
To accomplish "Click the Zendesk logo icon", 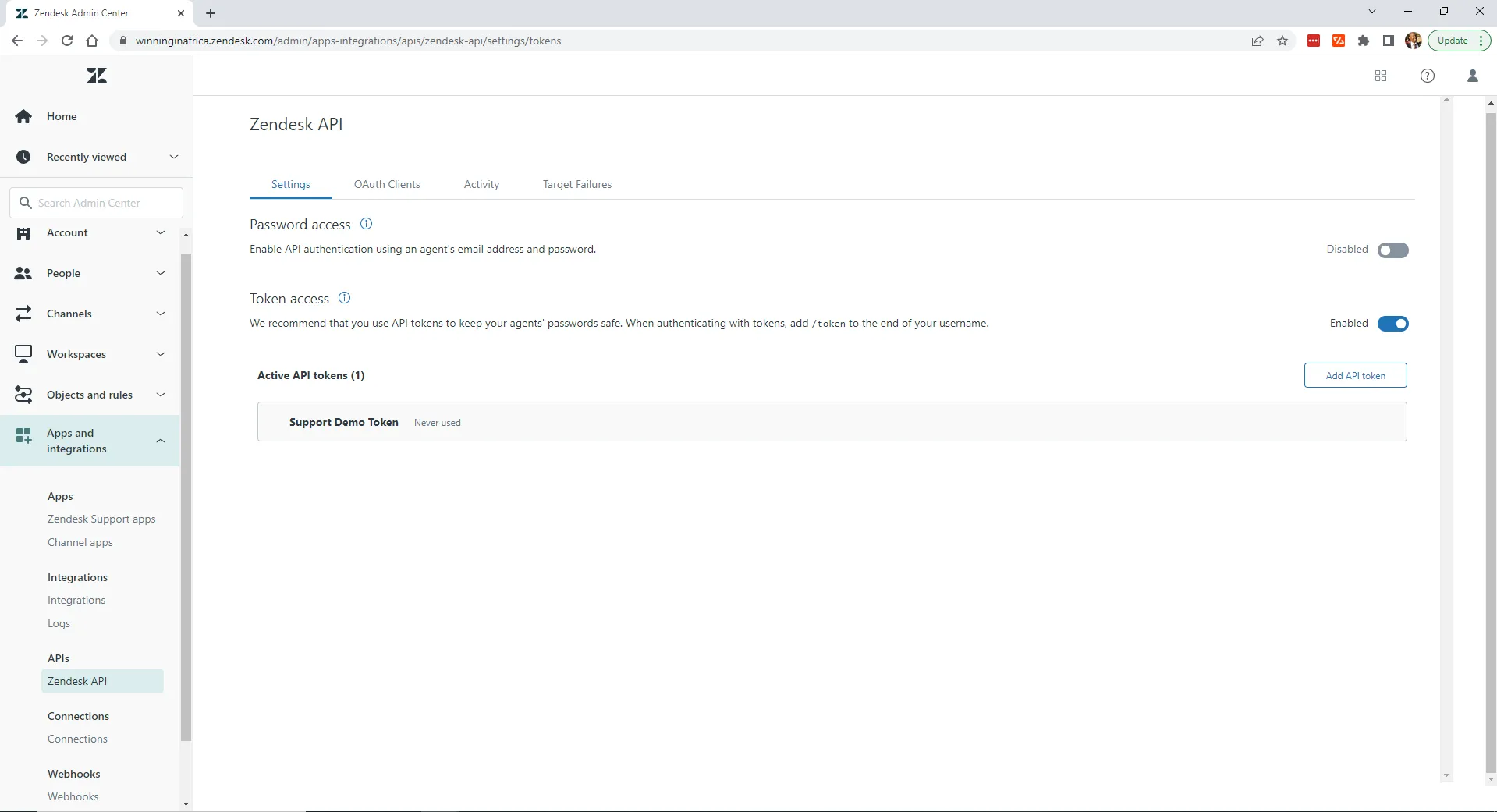I will click(x=97, y=76).
